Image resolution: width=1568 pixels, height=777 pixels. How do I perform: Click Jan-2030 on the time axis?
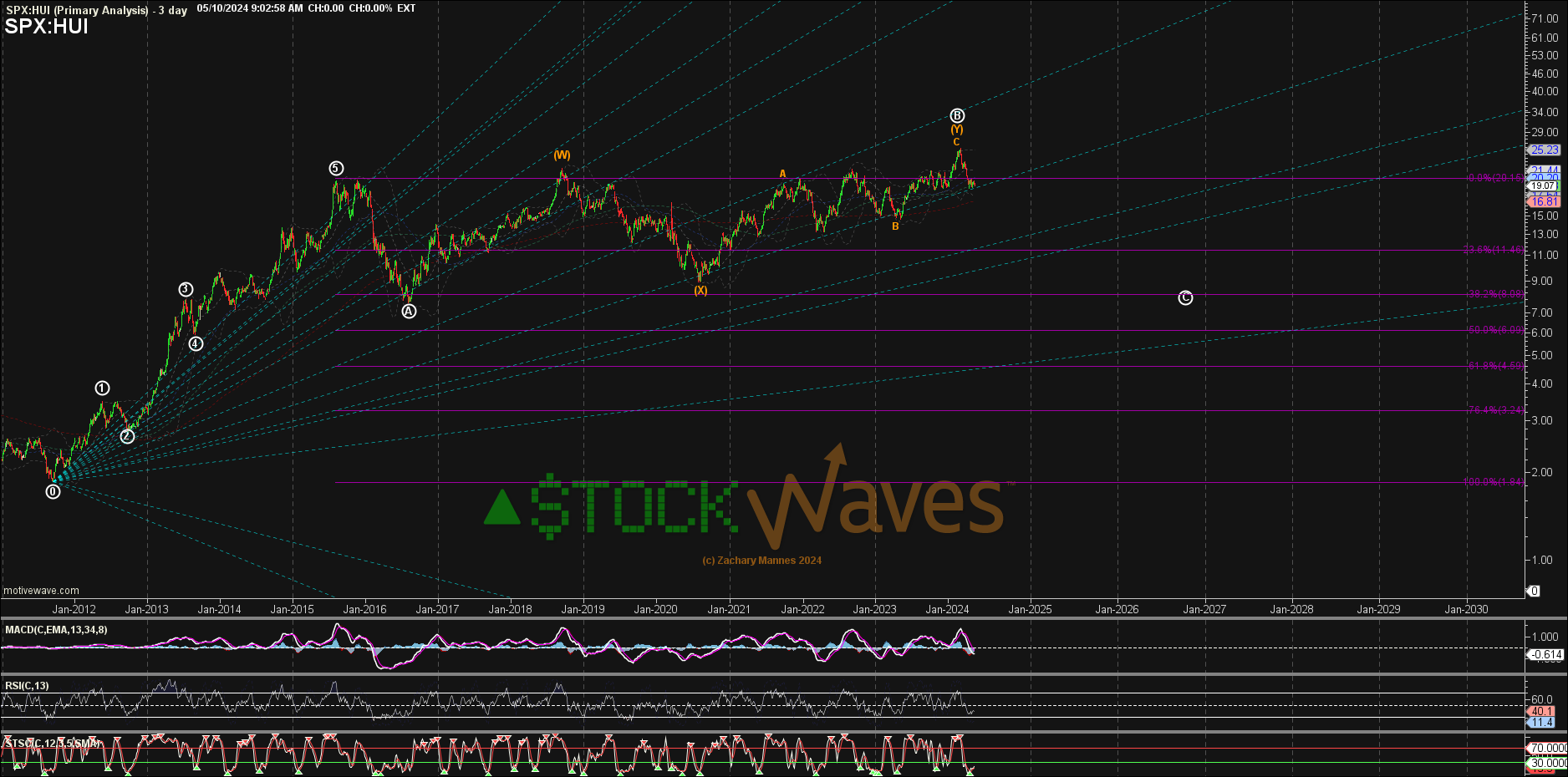[x=1466, y=609]
